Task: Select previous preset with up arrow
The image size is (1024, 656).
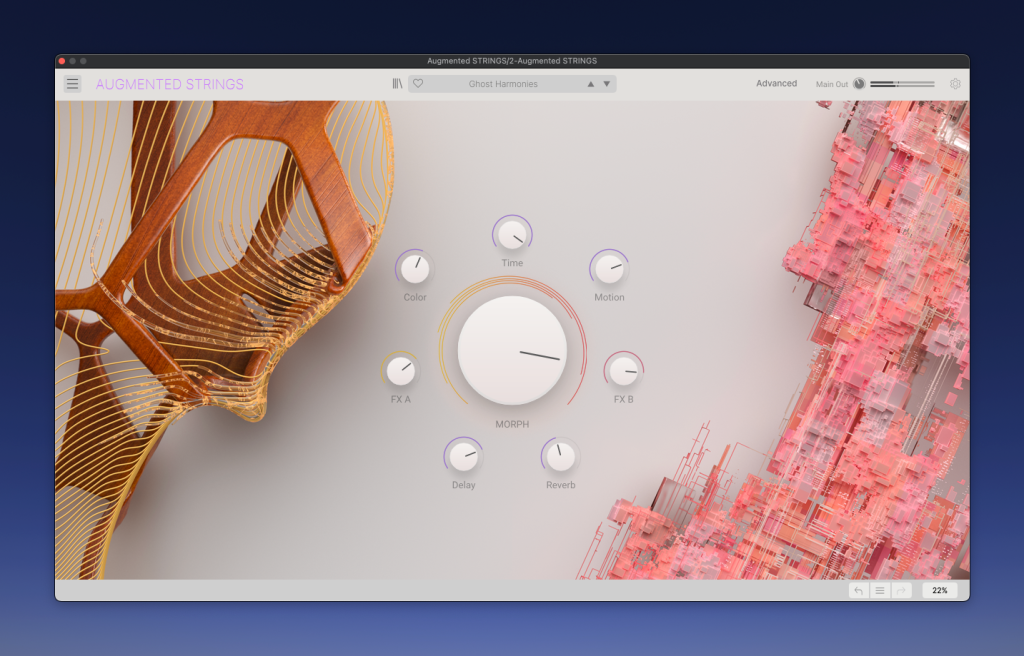Action: tap(590, 84)
